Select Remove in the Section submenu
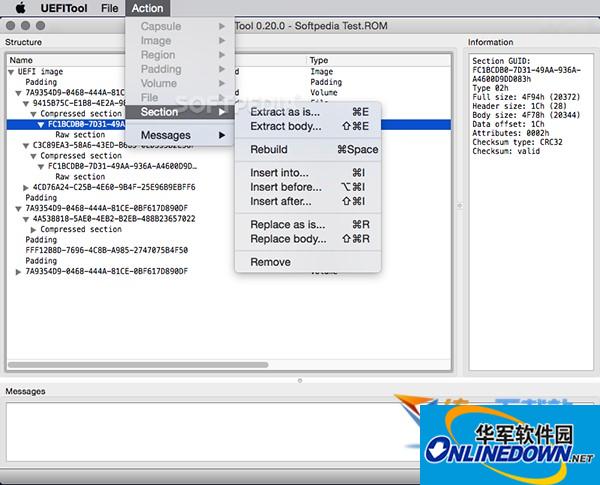Image resolution: width=600 pixels, height=485 pixels. (x=308, y=262)
